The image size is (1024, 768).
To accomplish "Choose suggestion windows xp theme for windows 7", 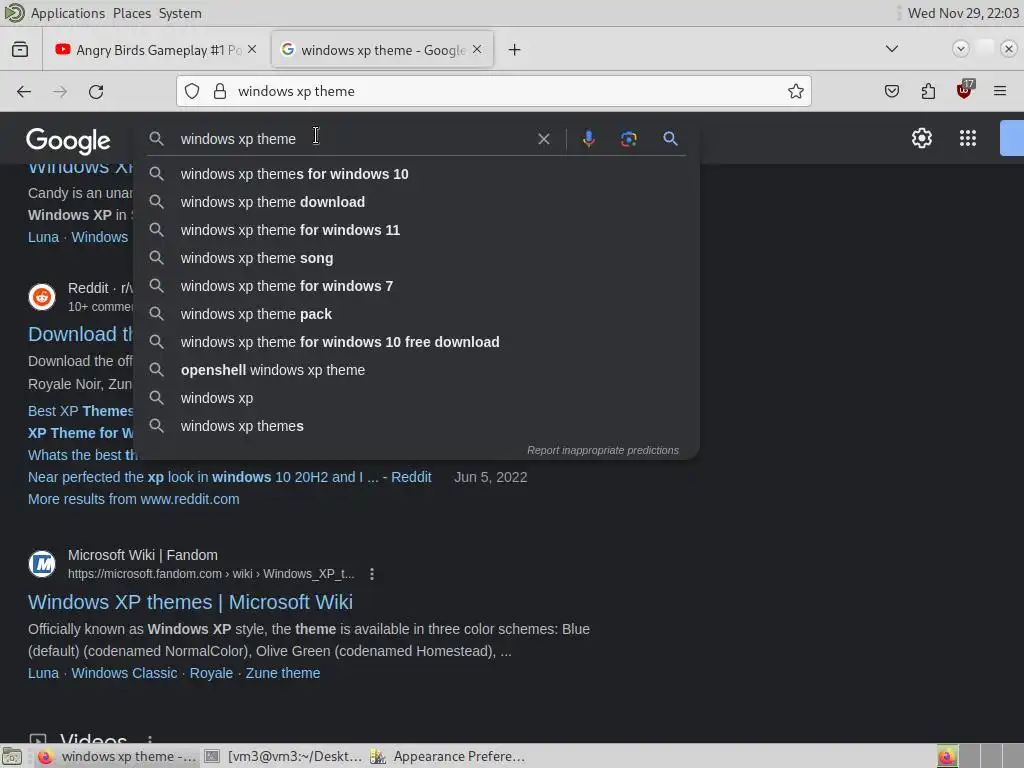I will click(416, 286).
